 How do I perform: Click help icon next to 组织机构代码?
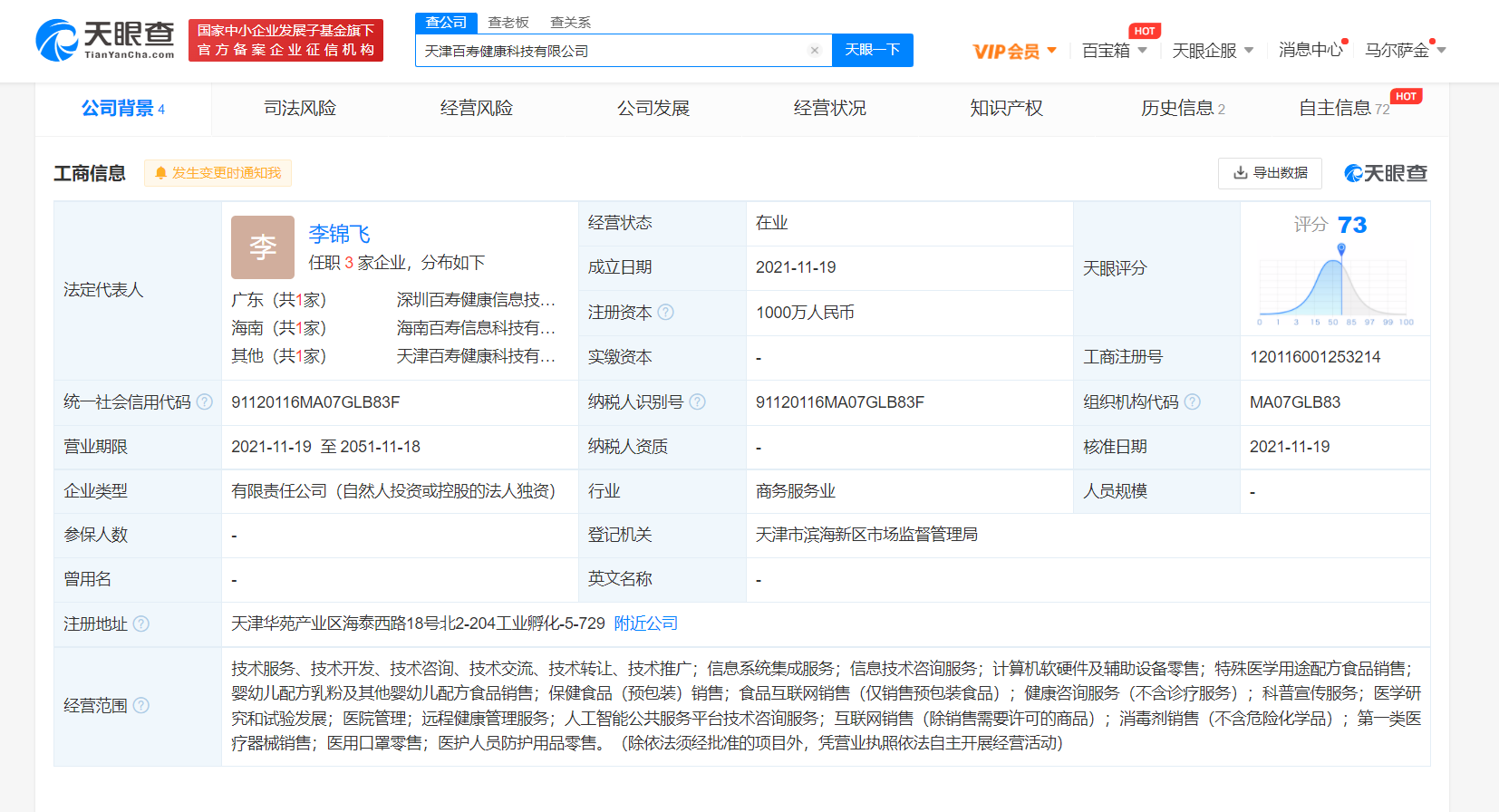[1193, 401]
